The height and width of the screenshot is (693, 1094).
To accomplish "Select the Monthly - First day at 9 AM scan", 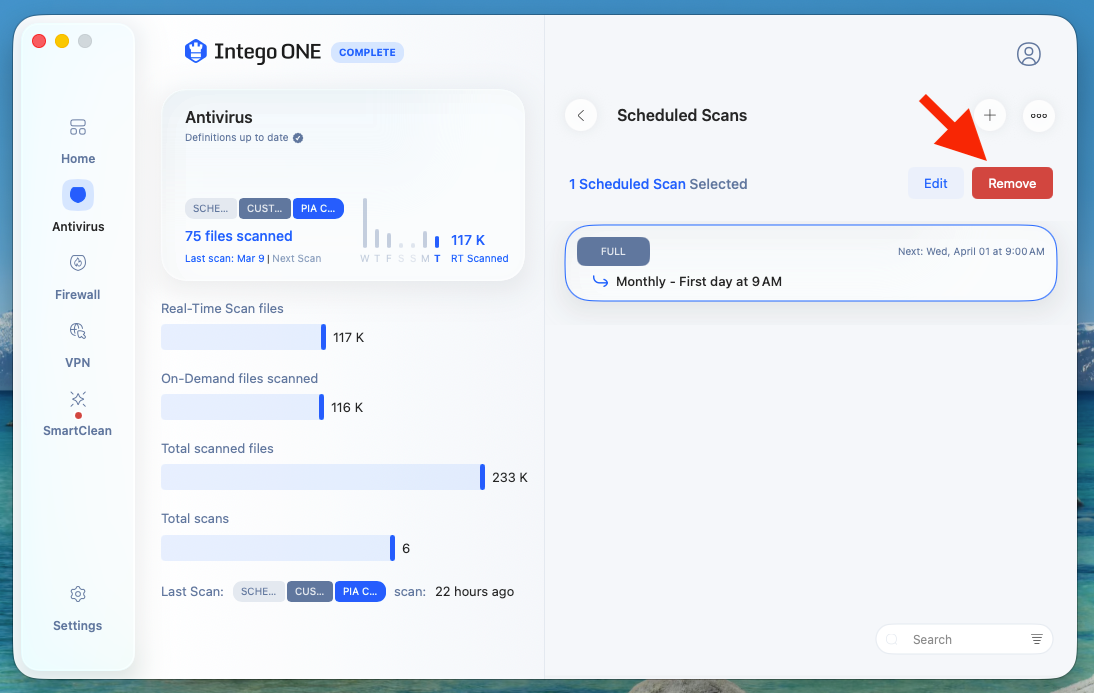I will click(811, 263).
